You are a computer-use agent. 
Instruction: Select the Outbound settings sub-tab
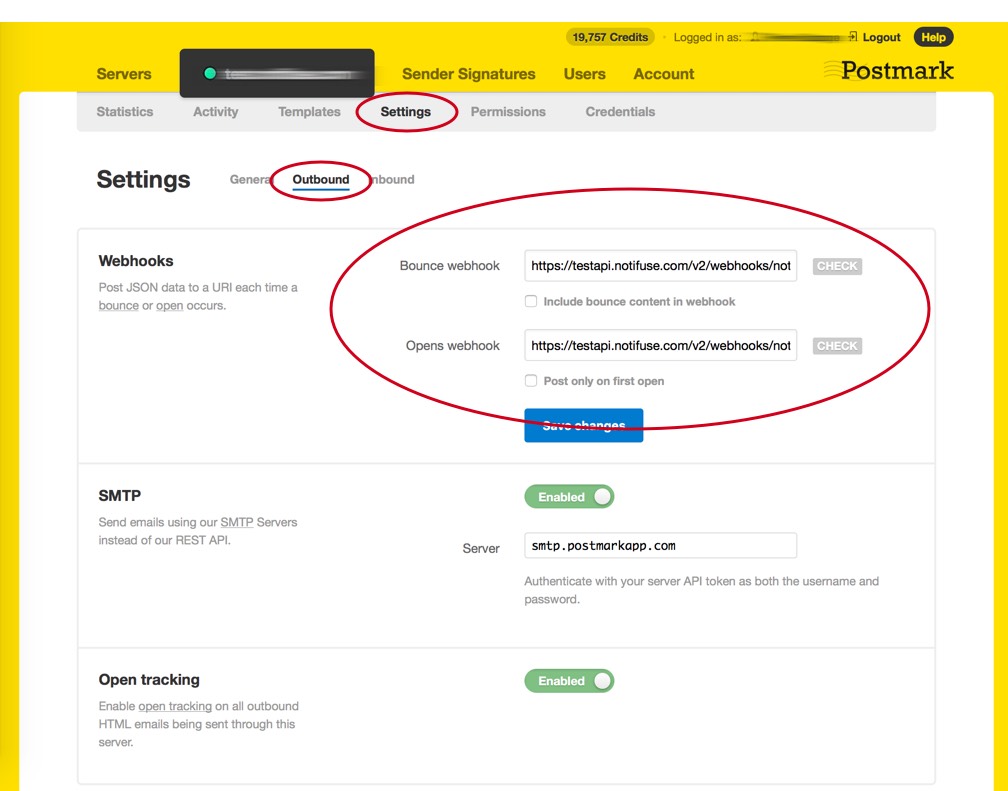click(x=321, y=179)
